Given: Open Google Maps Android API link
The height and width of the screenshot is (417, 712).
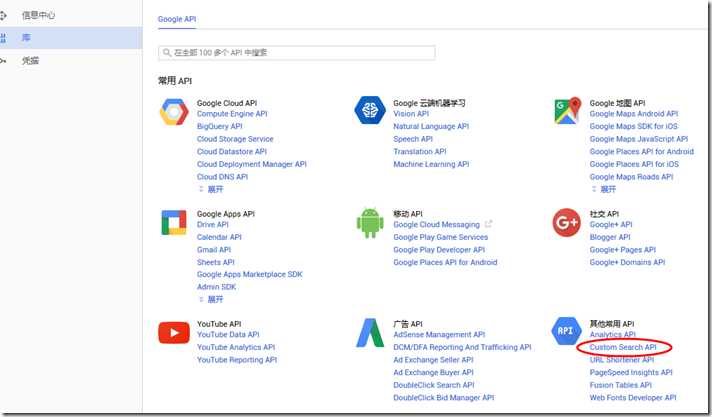Looking at the screenshot, I should (634, 114).
